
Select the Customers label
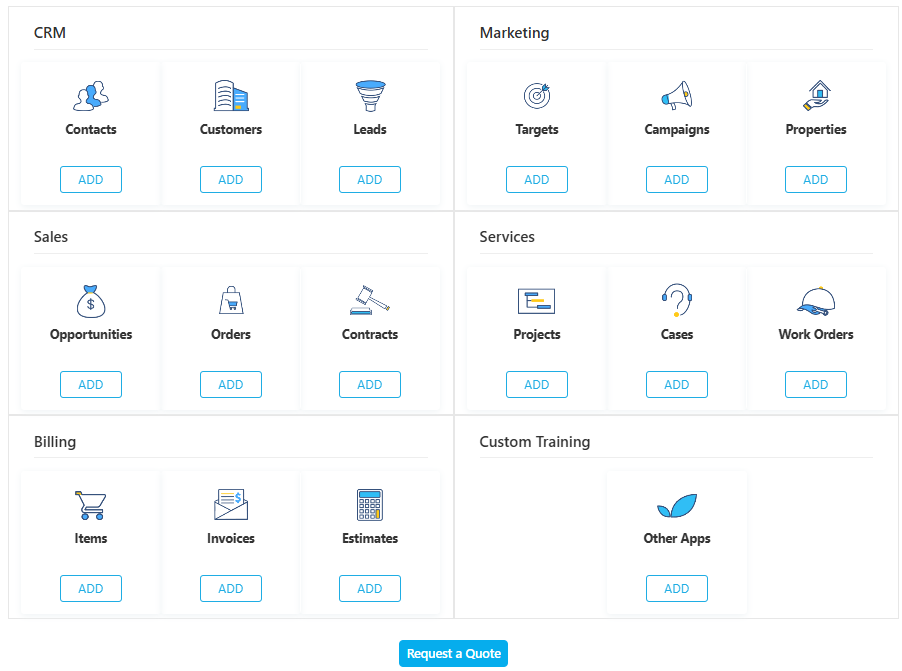[231, 129]
